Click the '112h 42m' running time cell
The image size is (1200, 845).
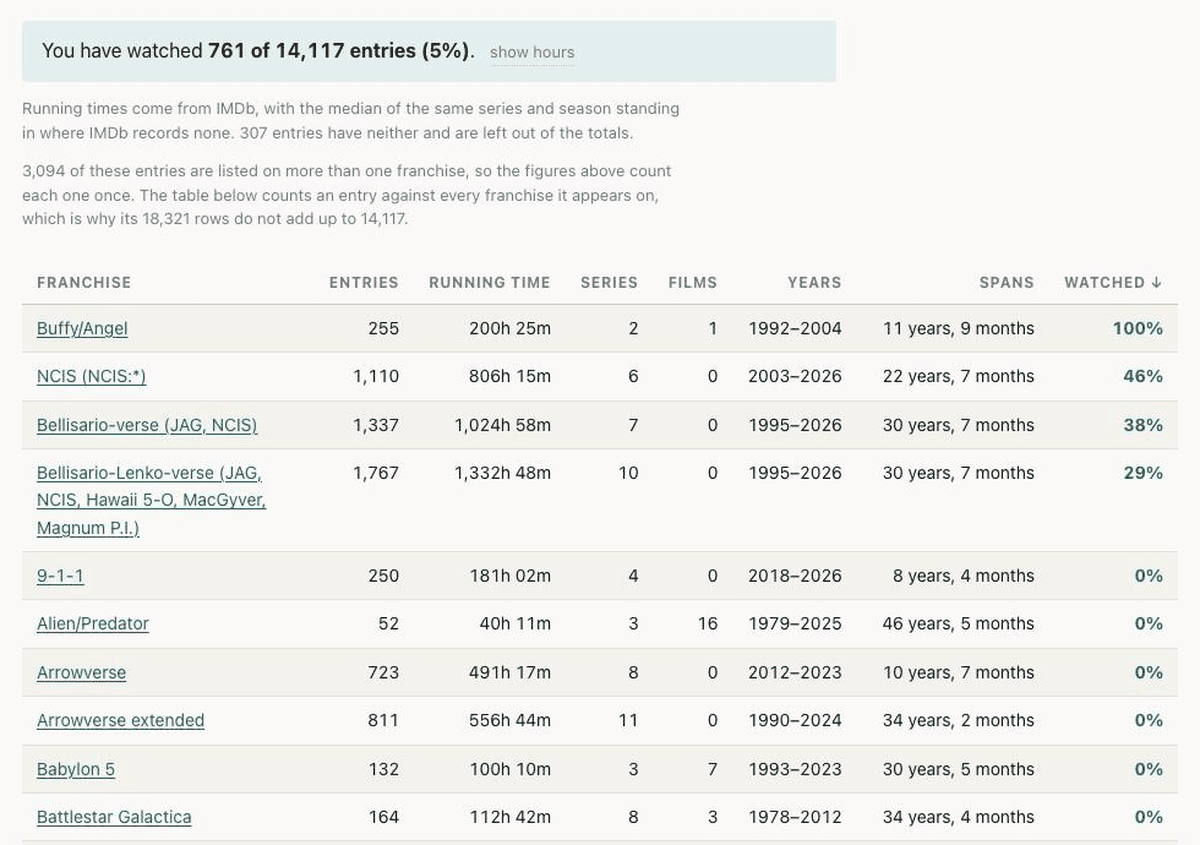(510, 817)
